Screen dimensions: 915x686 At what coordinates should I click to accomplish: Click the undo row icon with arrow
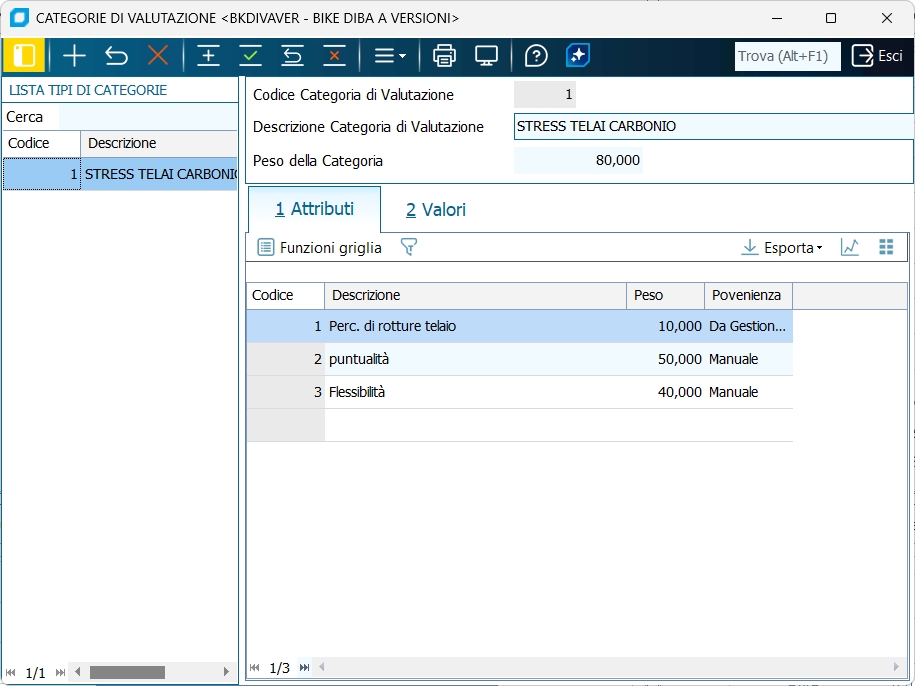tap(292, 56)
